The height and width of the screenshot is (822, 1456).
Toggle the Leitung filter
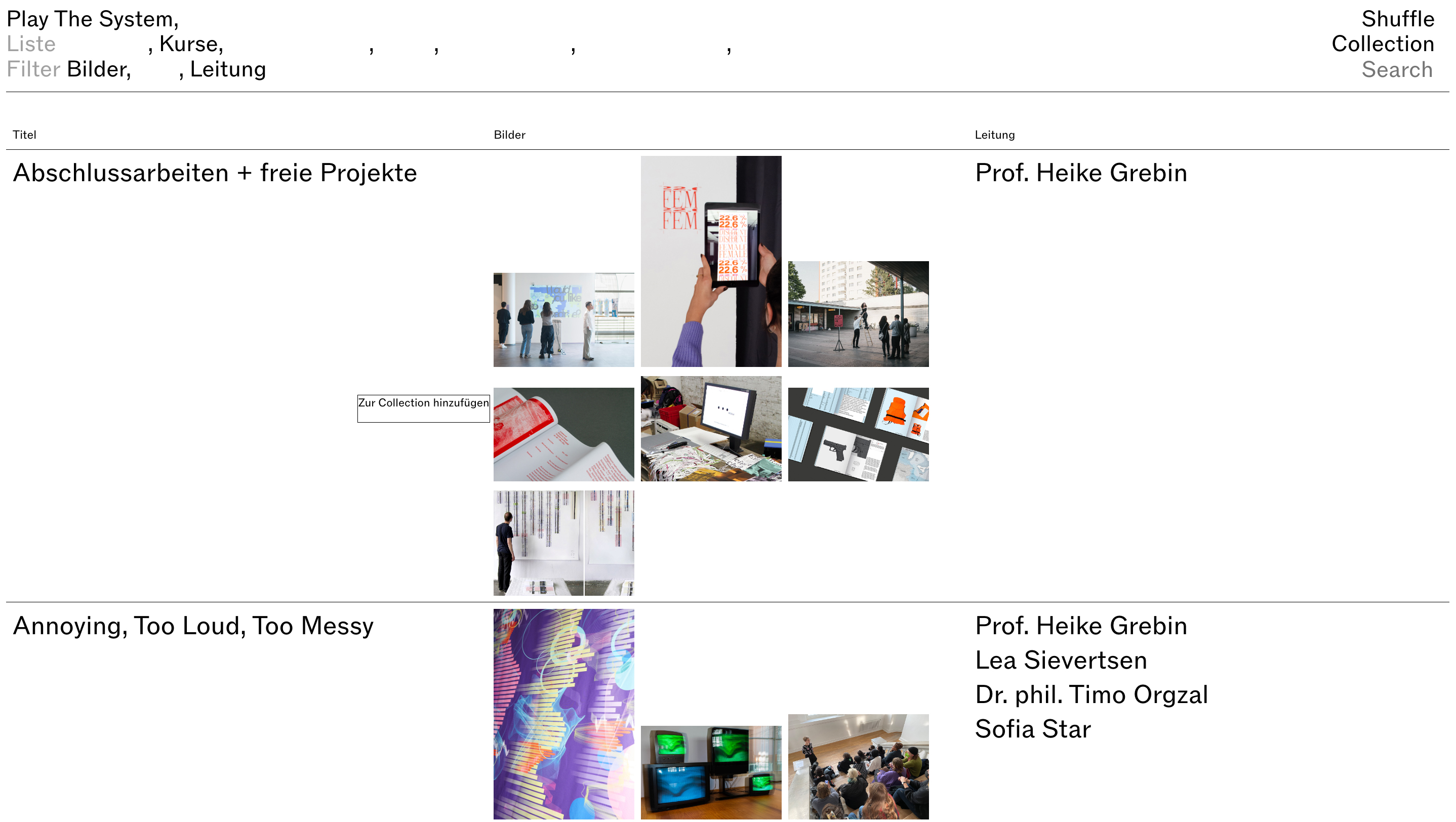tap(228, 69)
